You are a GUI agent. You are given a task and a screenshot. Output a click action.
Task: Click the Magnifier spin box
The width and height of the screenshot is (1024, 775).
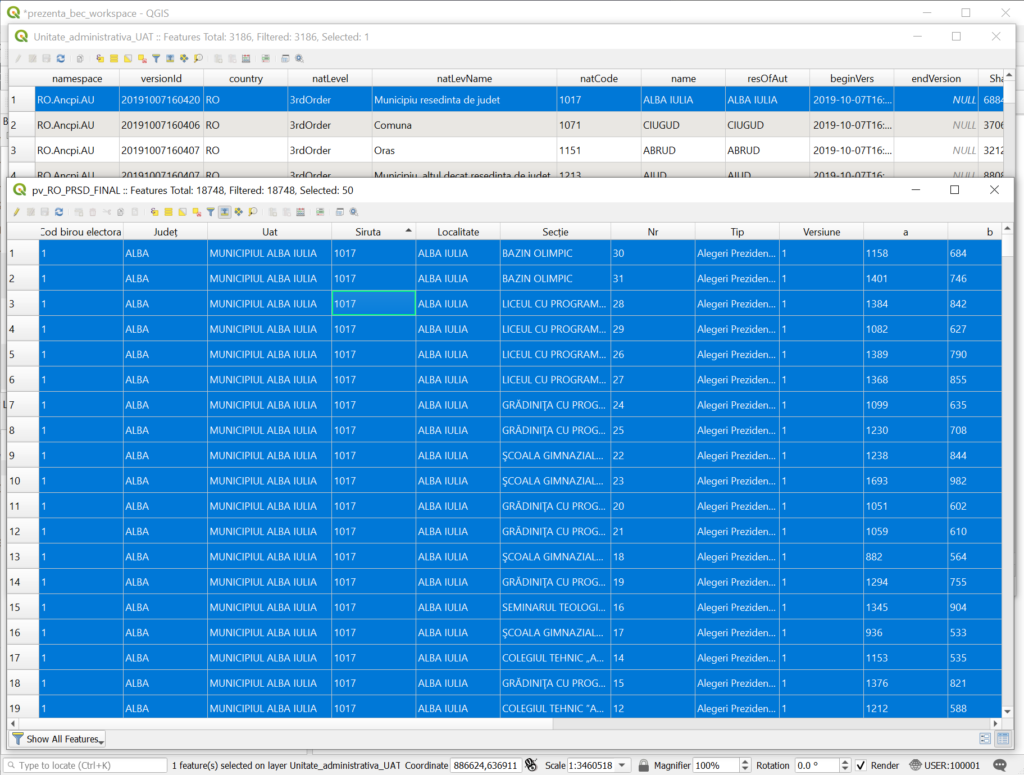click(x=721, y=765)
